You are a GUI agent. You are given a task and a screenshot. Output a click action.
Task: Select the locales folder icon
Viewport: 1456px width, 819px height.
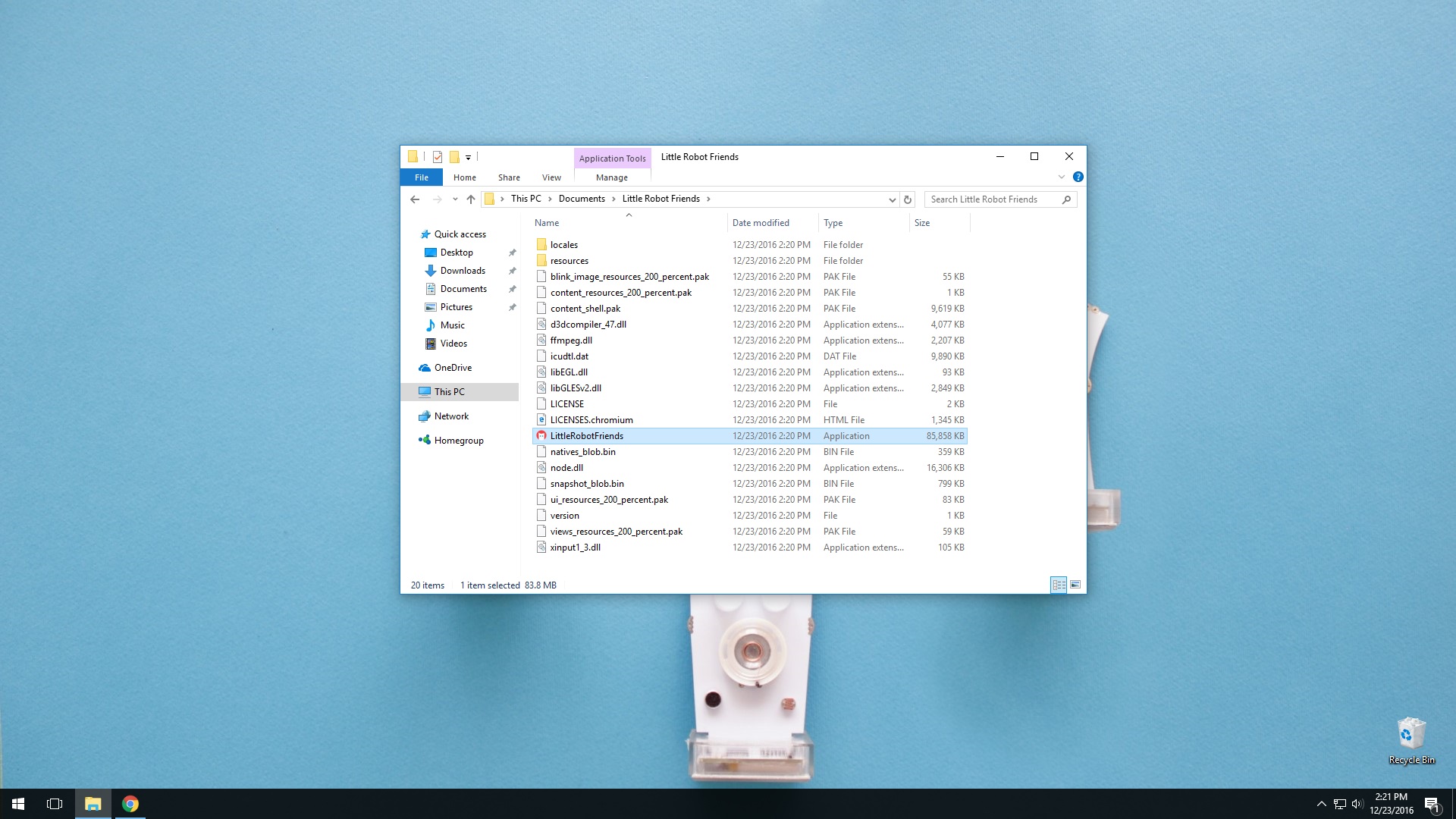tap(541, 245)
